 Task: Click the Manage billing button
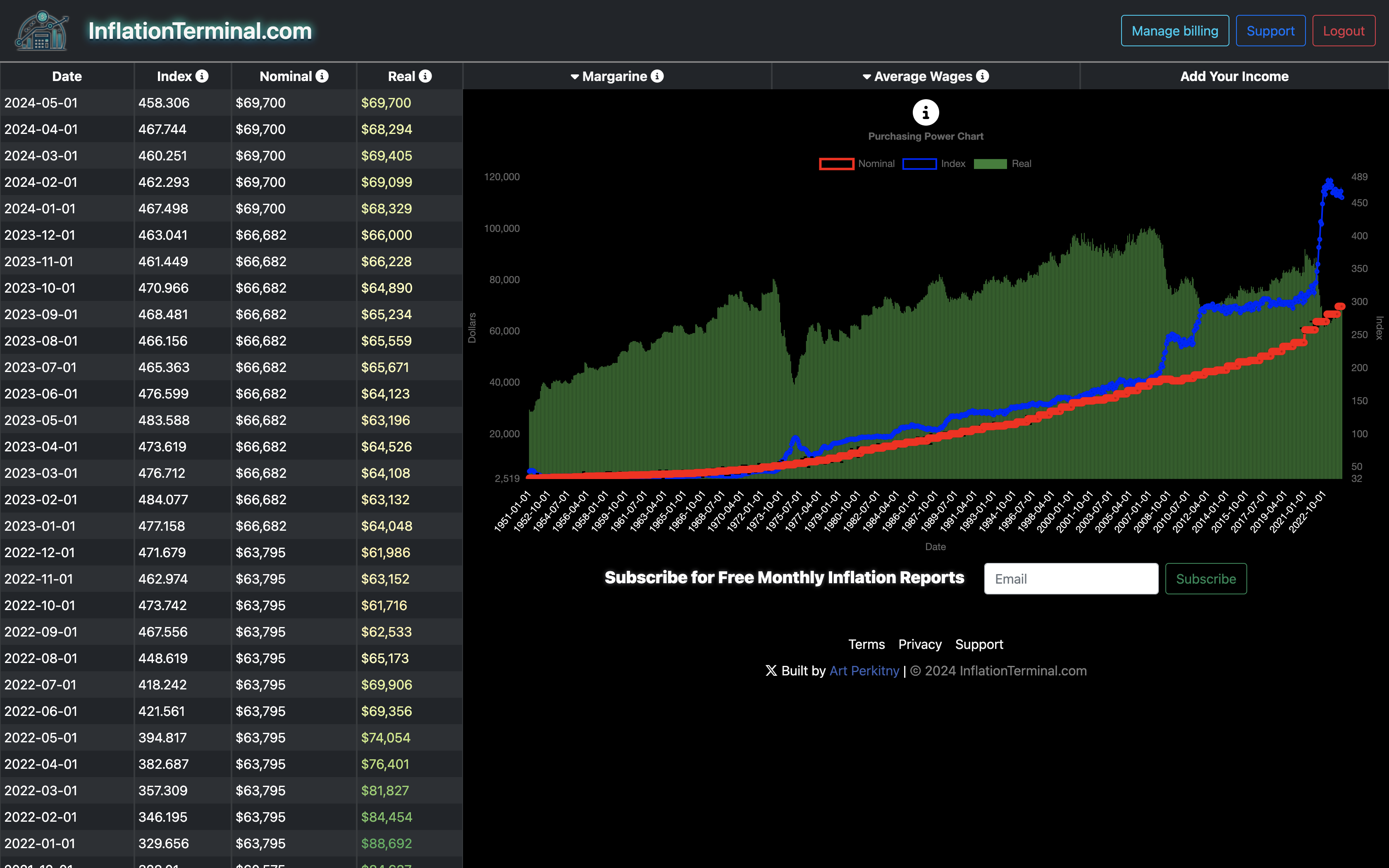coord(1174,31)
